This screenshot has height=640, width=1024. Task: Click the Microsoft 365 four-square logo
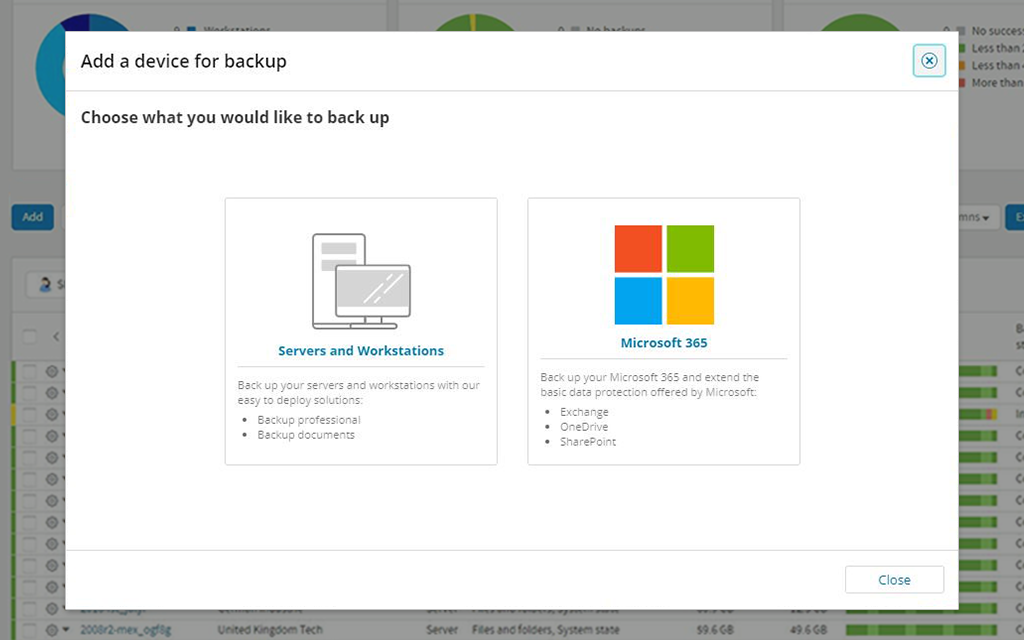pyautogui.click(x=664, y=275)
